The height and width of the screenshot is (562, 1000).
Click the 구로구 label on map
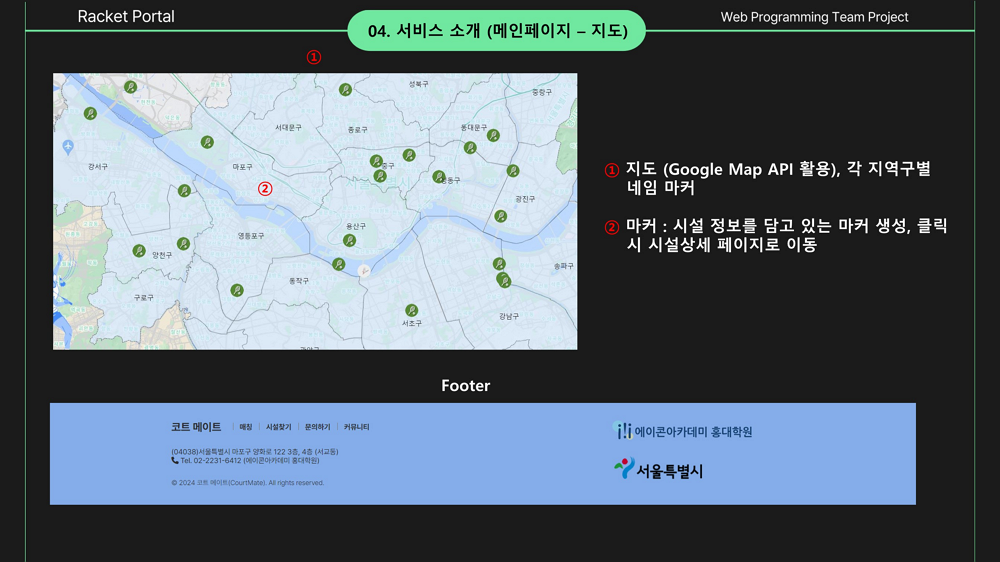click(x=143, y=297)
